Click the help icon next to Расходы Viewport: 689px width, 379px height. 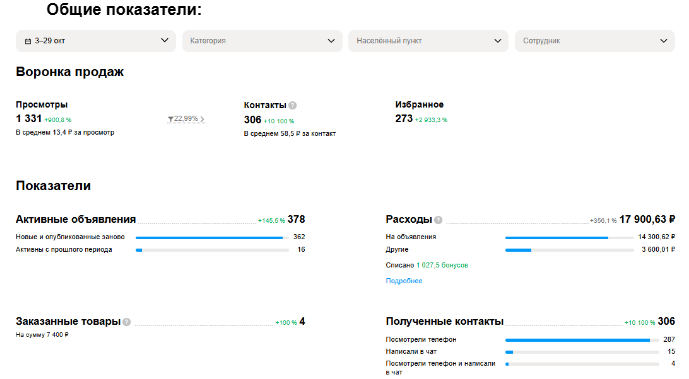pos(438,220)
